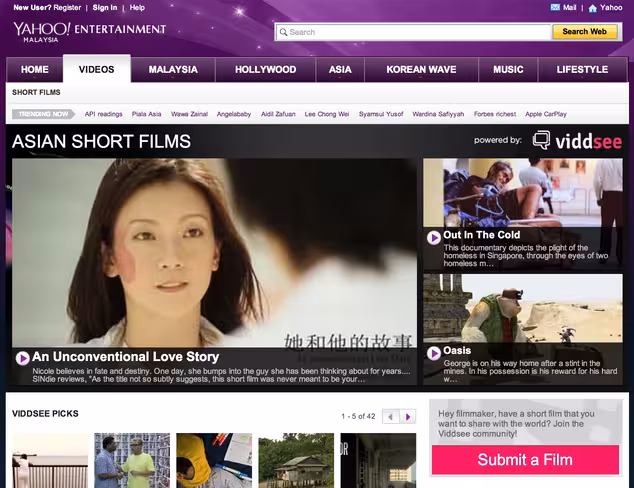Click the Submit a Film button
The width and height of the screenshot is (634, 488).
525,460
